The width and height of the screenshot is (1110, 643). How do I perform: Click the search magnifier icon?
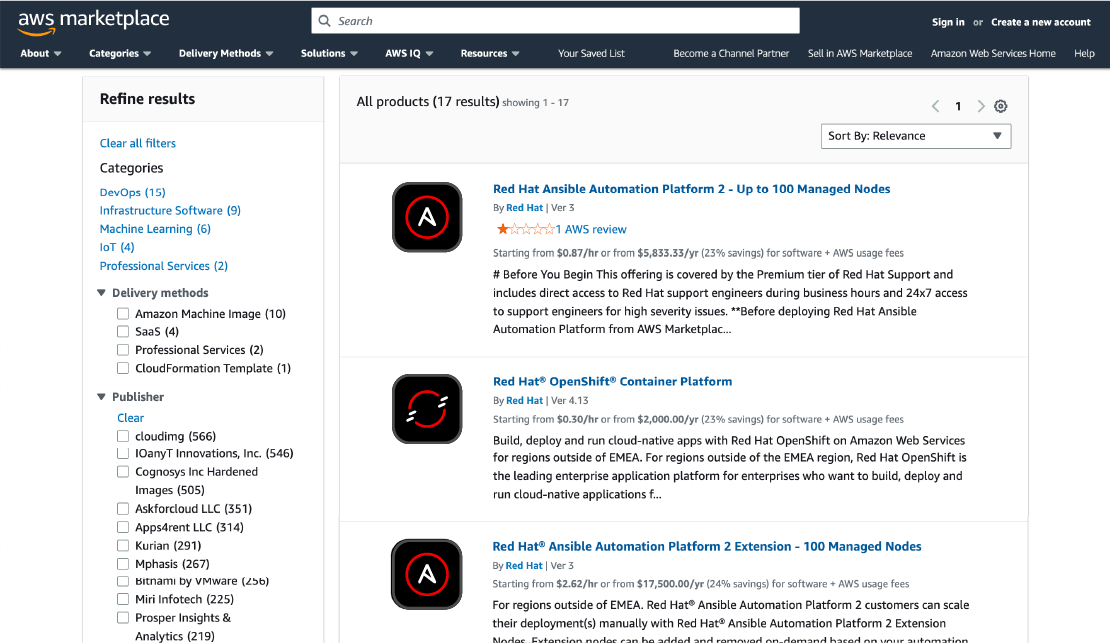324,20
